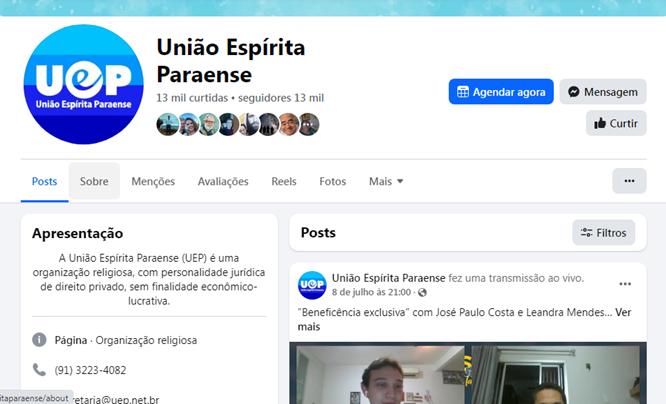The height and width of the screenshot is (404, 666).
Task: Open the União Espírita Paraense post author link
Action: (388, 278)
